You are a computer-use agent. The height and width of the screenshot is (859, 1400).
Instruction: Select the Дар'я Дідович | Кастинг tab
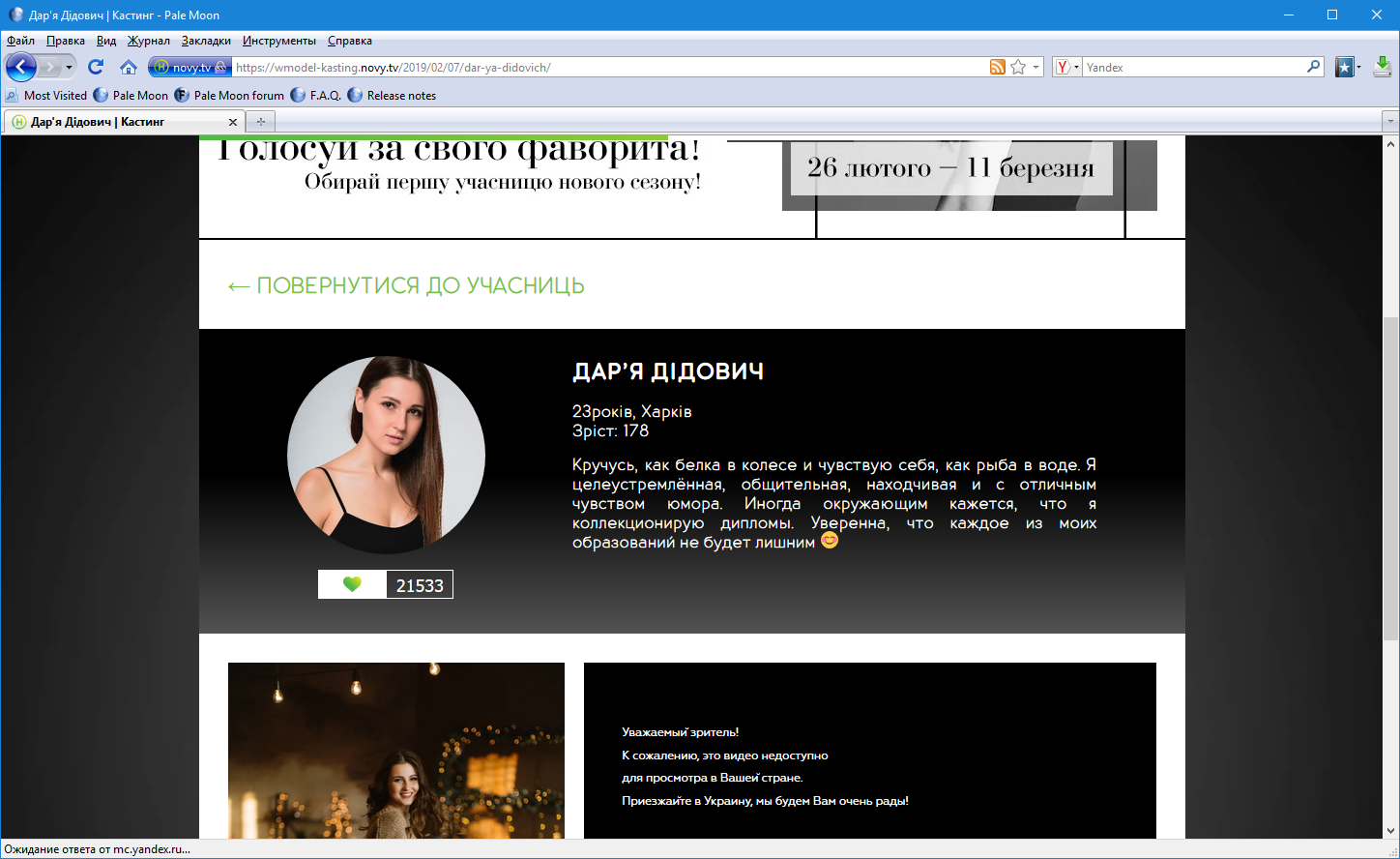point(124,122)
